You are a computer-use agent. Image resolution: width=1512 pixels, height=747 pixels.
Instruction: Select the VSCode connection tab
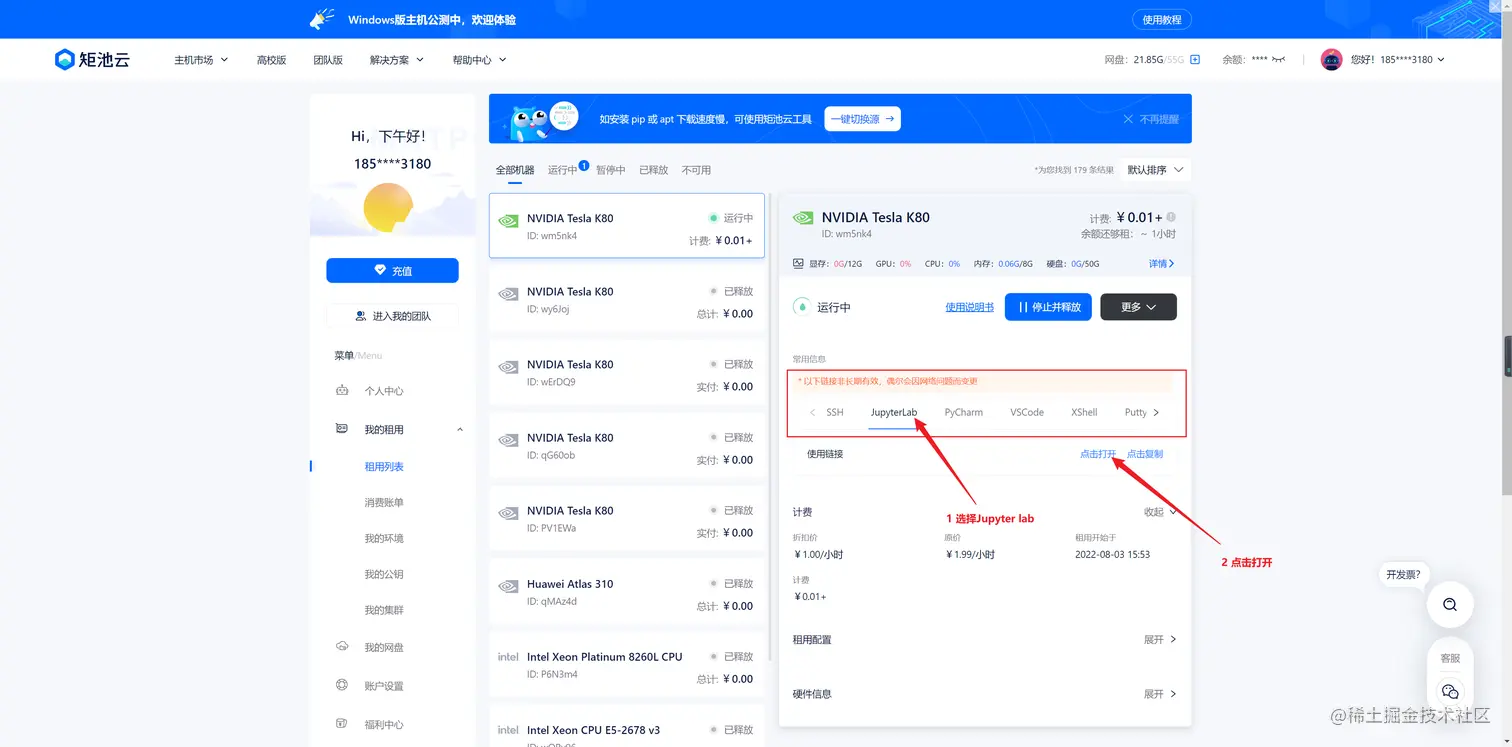pyautogui.click(x=1027, y=412)
